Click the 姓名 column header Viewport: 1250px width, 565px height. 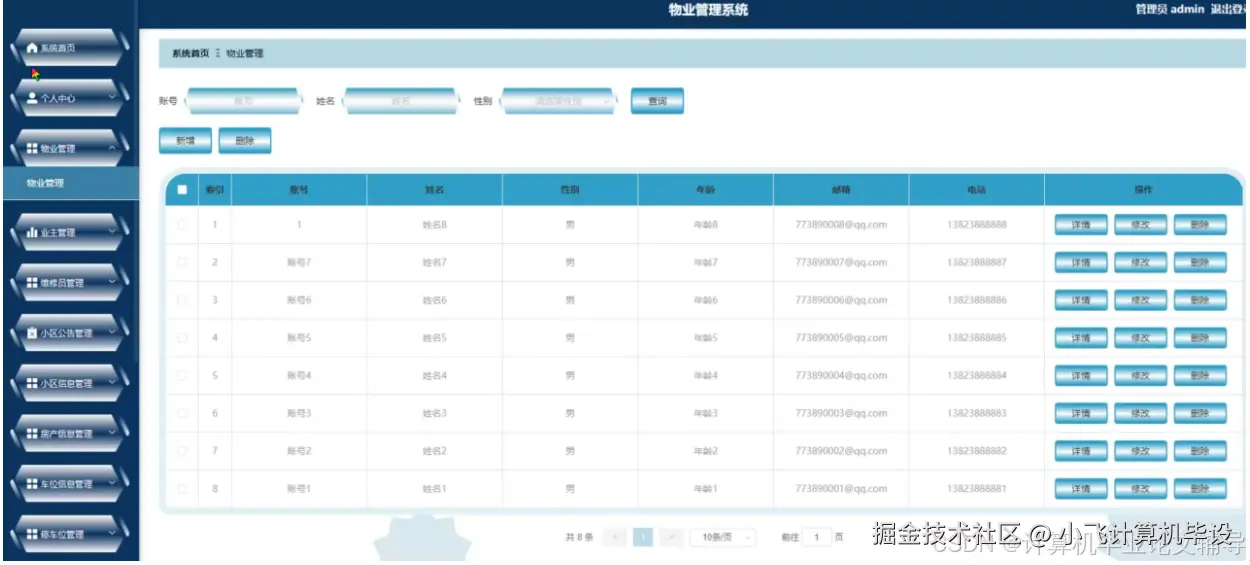coord(434,189)
